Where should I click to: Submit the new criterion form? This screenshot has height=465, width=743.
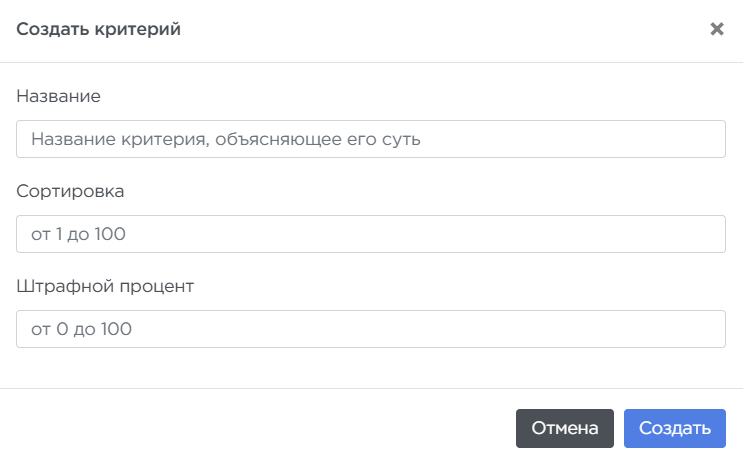coord(674,429)
